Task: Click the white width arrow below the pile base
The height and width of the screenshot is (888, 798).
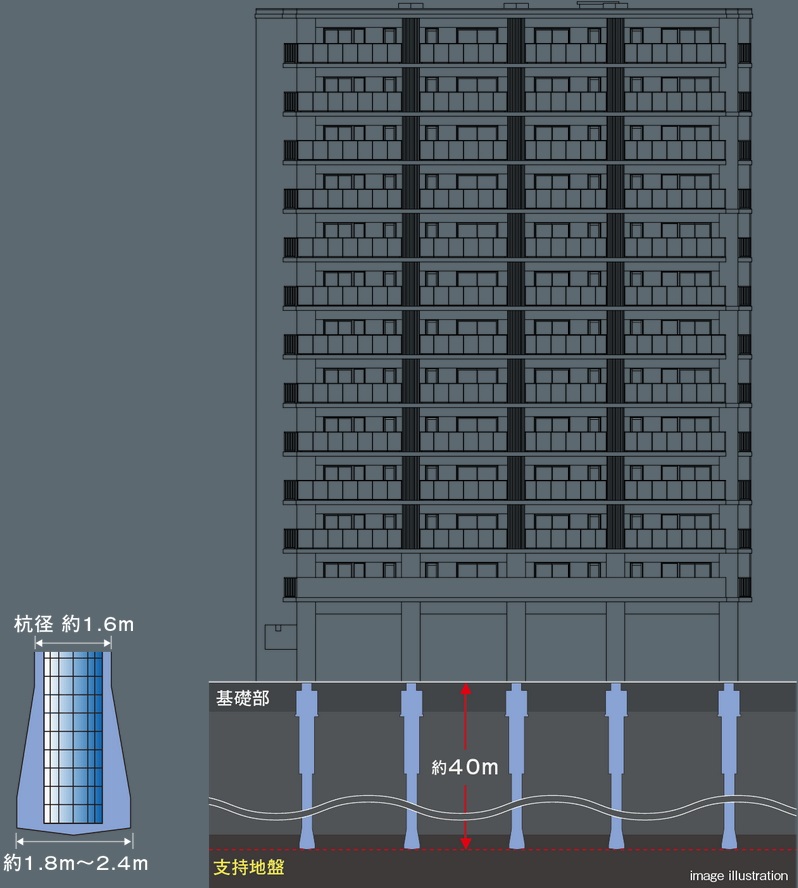Action: 75,842
